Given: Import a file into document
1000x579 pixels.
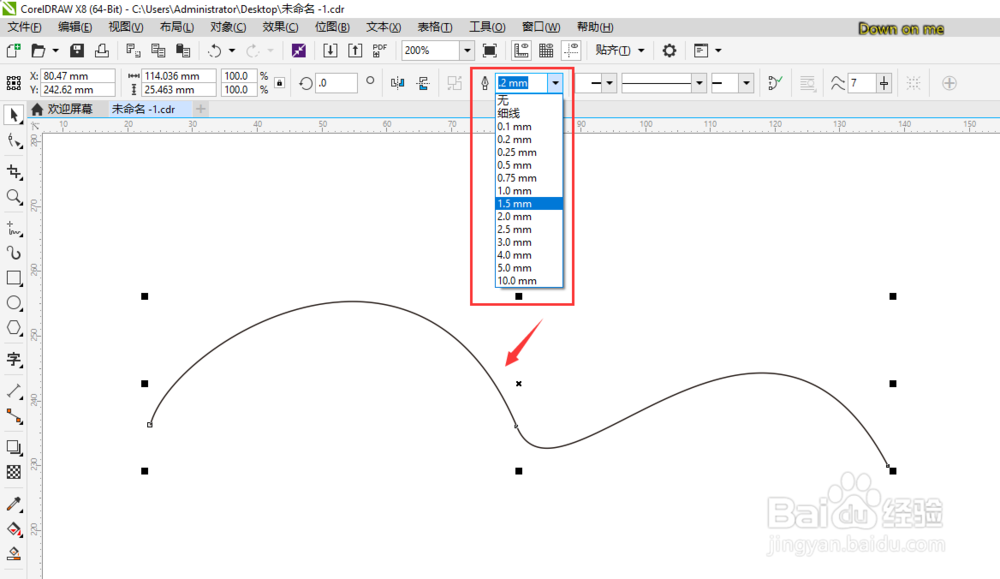Looking at the screenshot, I should coord(330,50).
